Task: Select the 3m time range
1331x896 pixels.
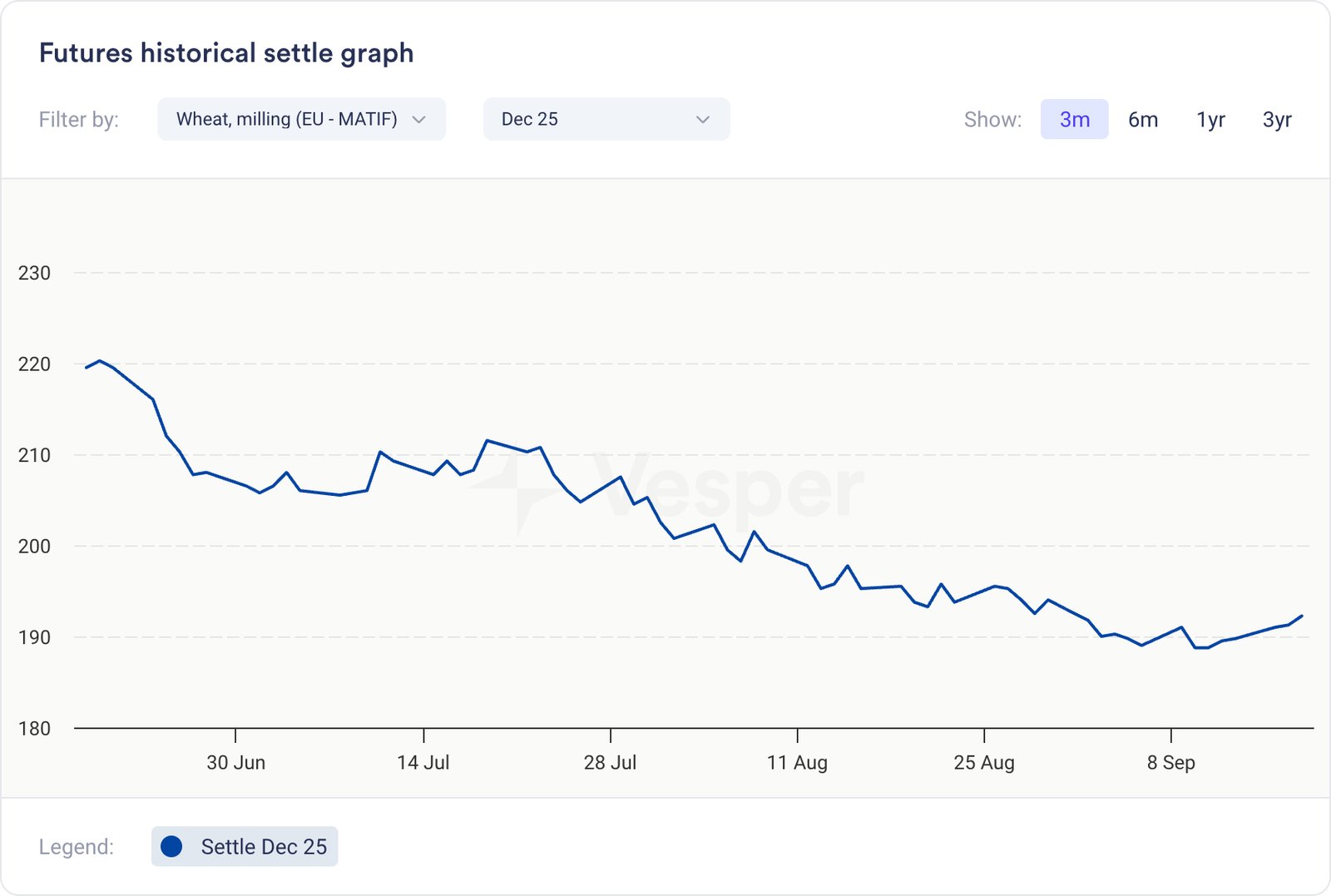Action: (x=1074, y=120)
